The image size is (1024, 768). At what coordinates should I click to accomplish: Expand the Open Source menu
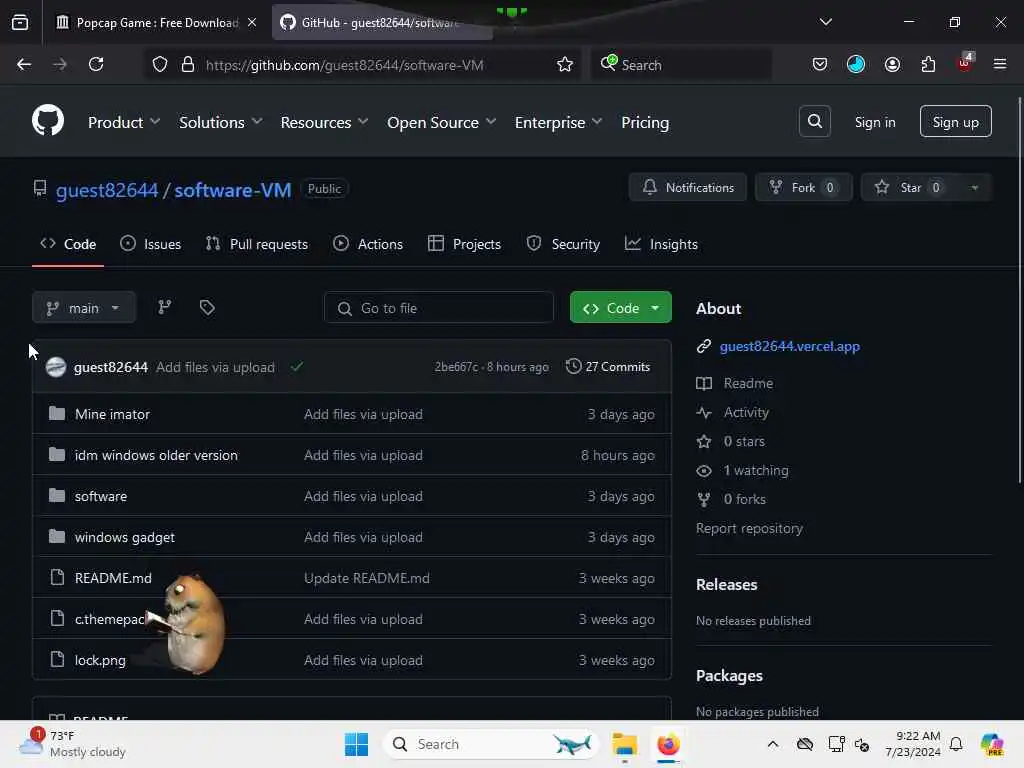(x=441, y=122)
